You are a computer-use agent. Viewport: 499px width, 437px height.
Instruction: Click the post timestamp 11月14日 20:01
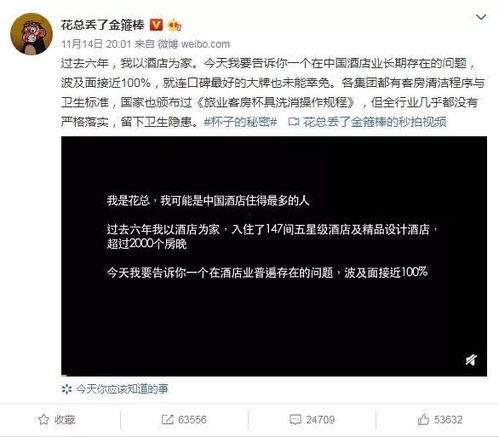pos(96,44)
